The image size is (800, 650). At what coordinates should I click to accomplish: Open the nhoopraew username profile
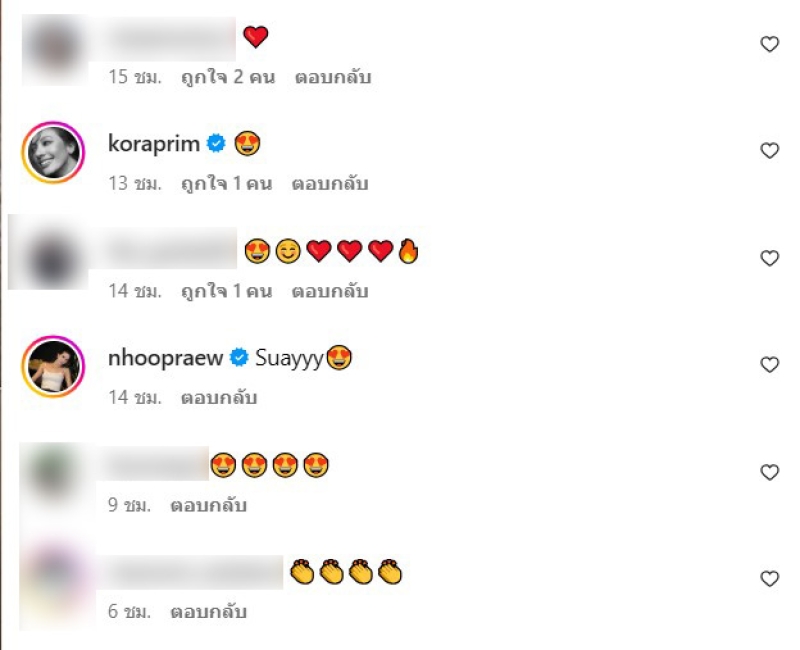pos(165,358)
